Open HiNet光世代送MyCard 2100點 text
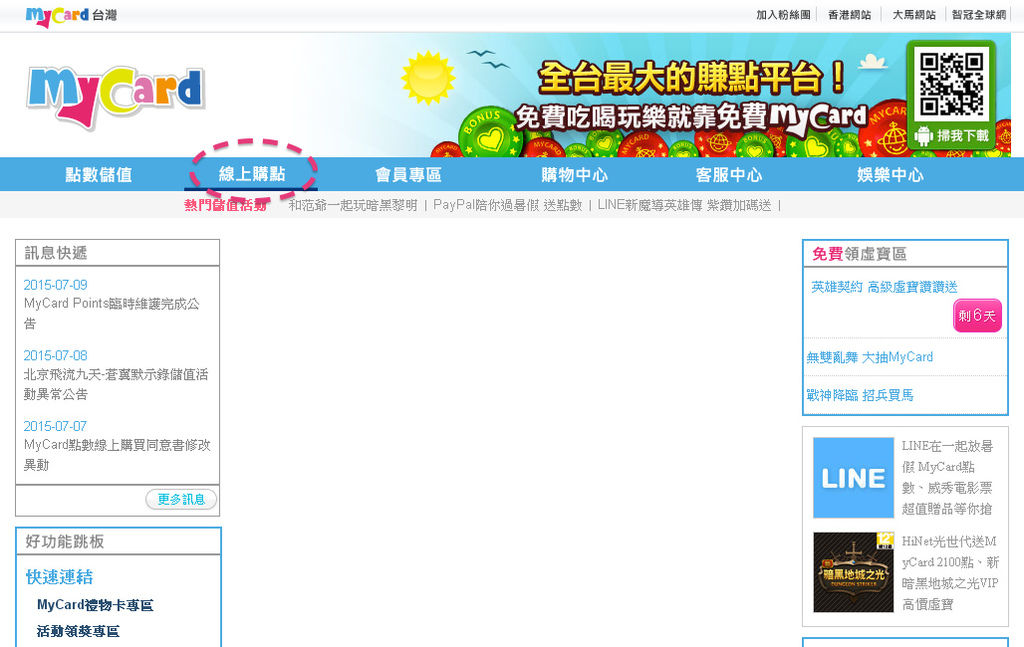Image resolution: width=1024 pixels, height=647 pixels. coord(950,573)
